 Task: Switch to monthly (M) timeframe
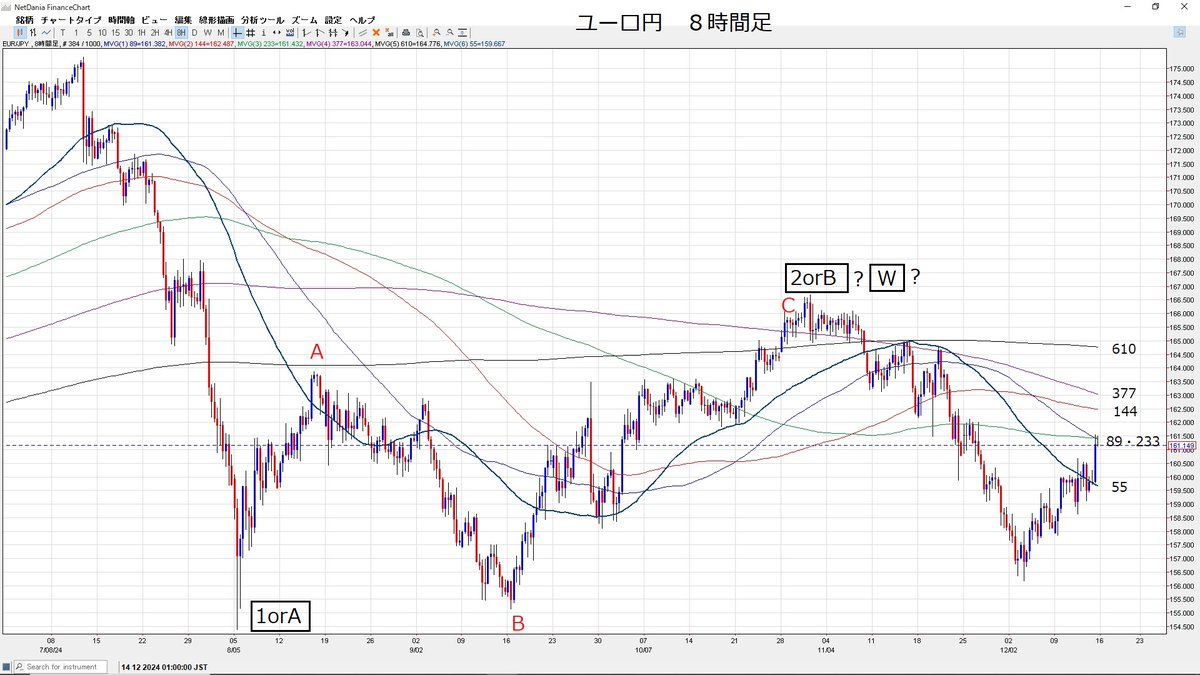coord(220,33)
